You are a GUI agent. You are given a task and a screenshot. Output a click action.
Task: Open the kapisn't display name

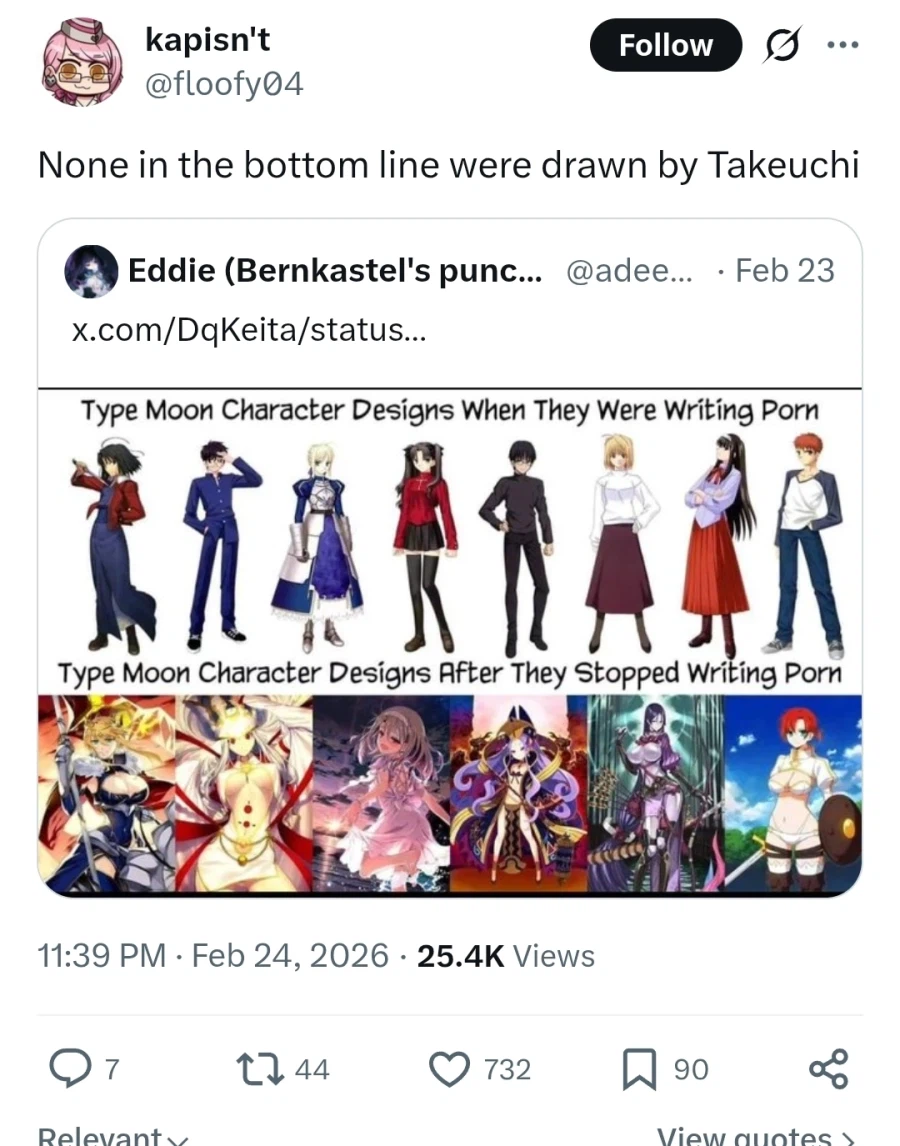(208, 39)
